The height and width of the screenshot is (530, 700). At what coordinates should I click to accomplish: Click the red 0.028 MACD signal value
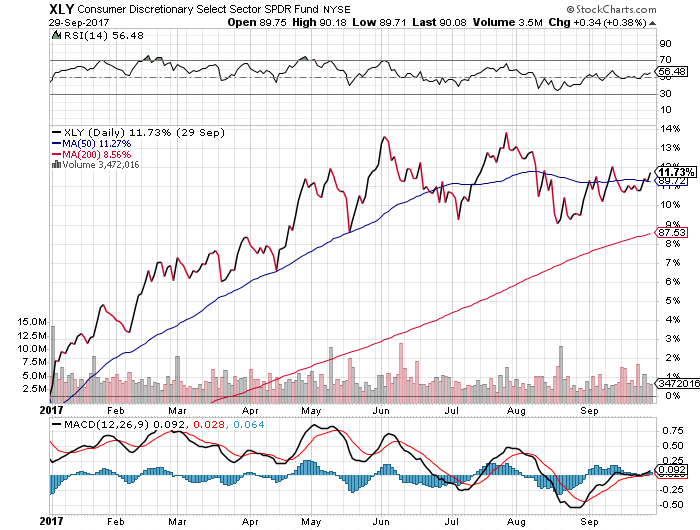(209, 424)
